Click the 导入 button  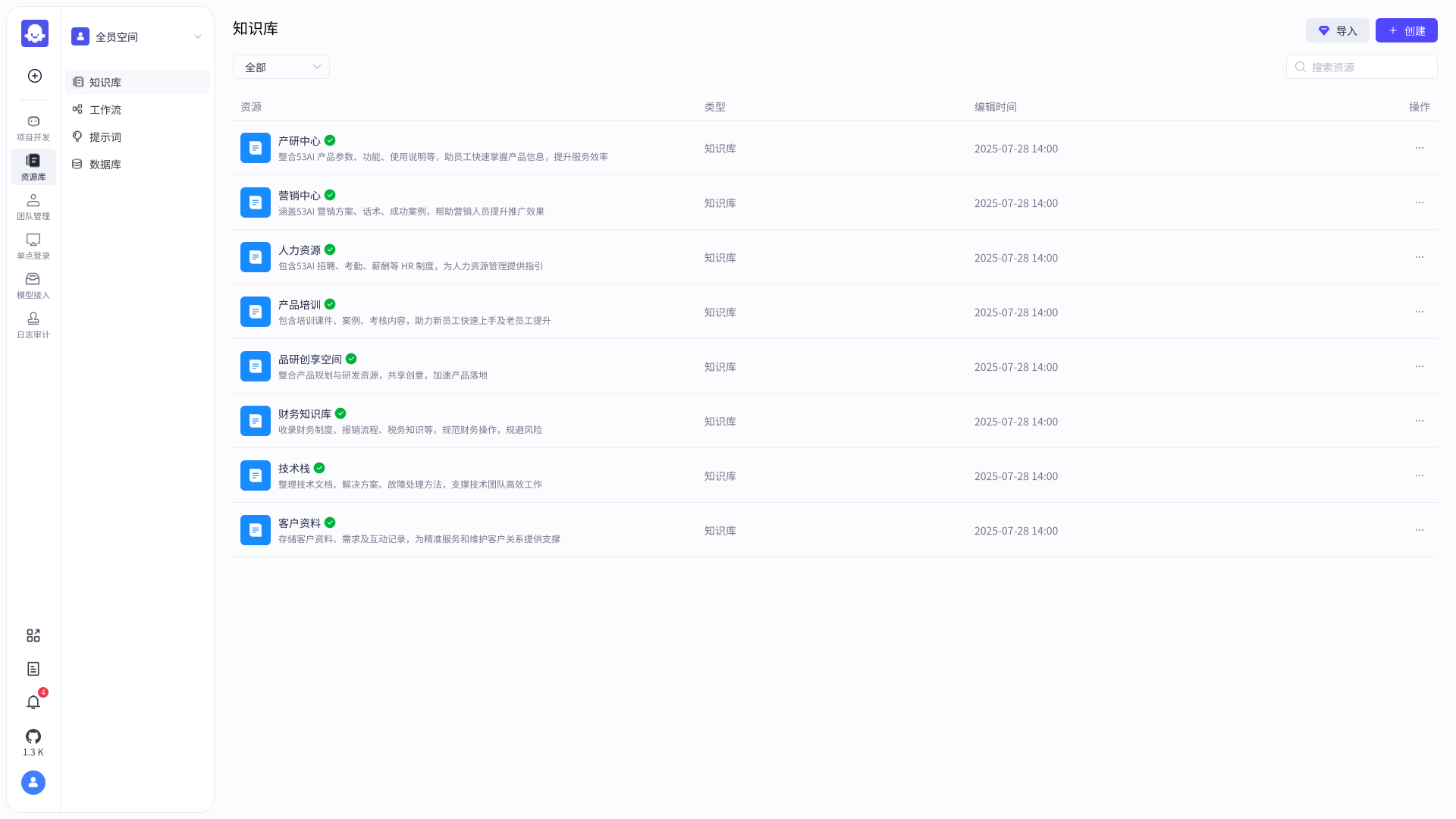1337,30
